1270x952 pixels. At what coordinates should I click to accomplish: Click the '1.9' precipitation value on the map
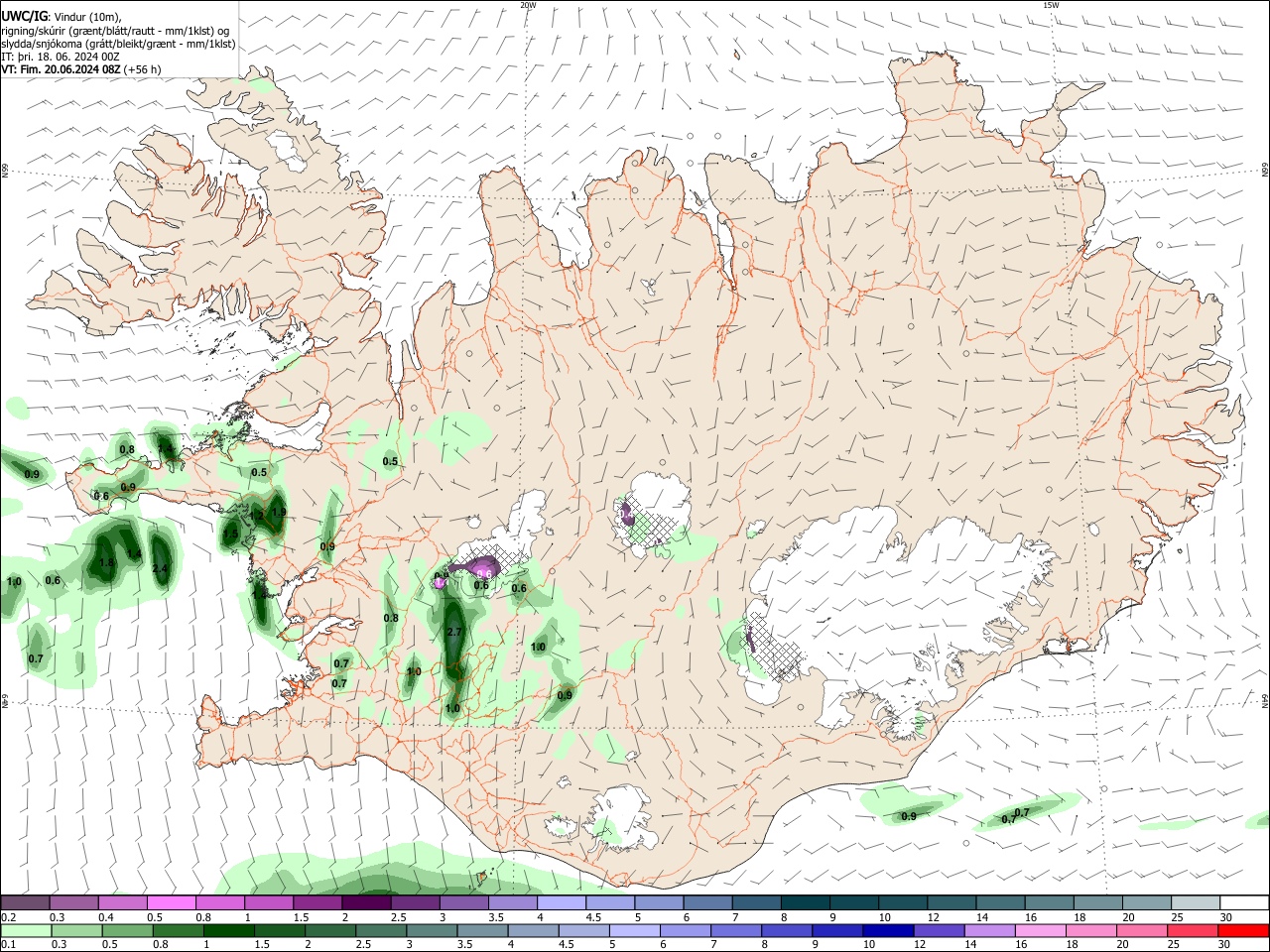click(x=279, y=513)
